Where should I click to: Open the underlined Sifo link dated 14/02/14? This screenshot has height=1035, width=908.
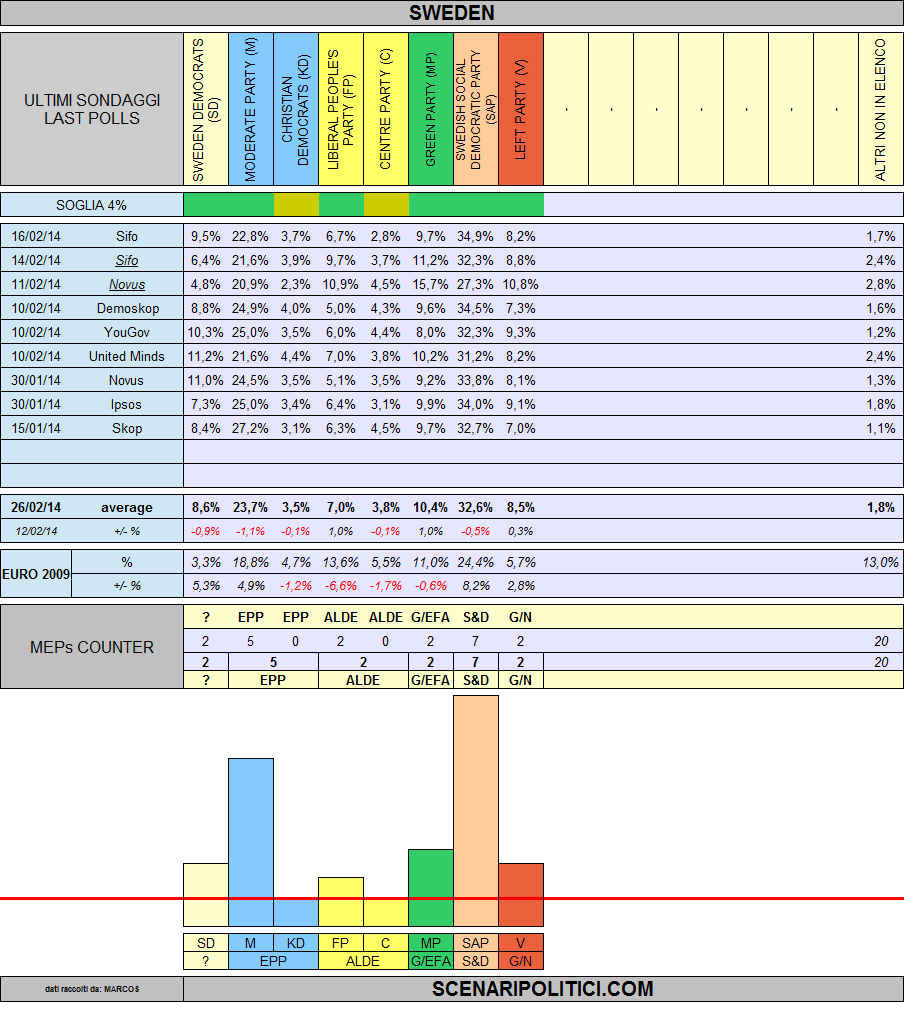tap(127, 261)
